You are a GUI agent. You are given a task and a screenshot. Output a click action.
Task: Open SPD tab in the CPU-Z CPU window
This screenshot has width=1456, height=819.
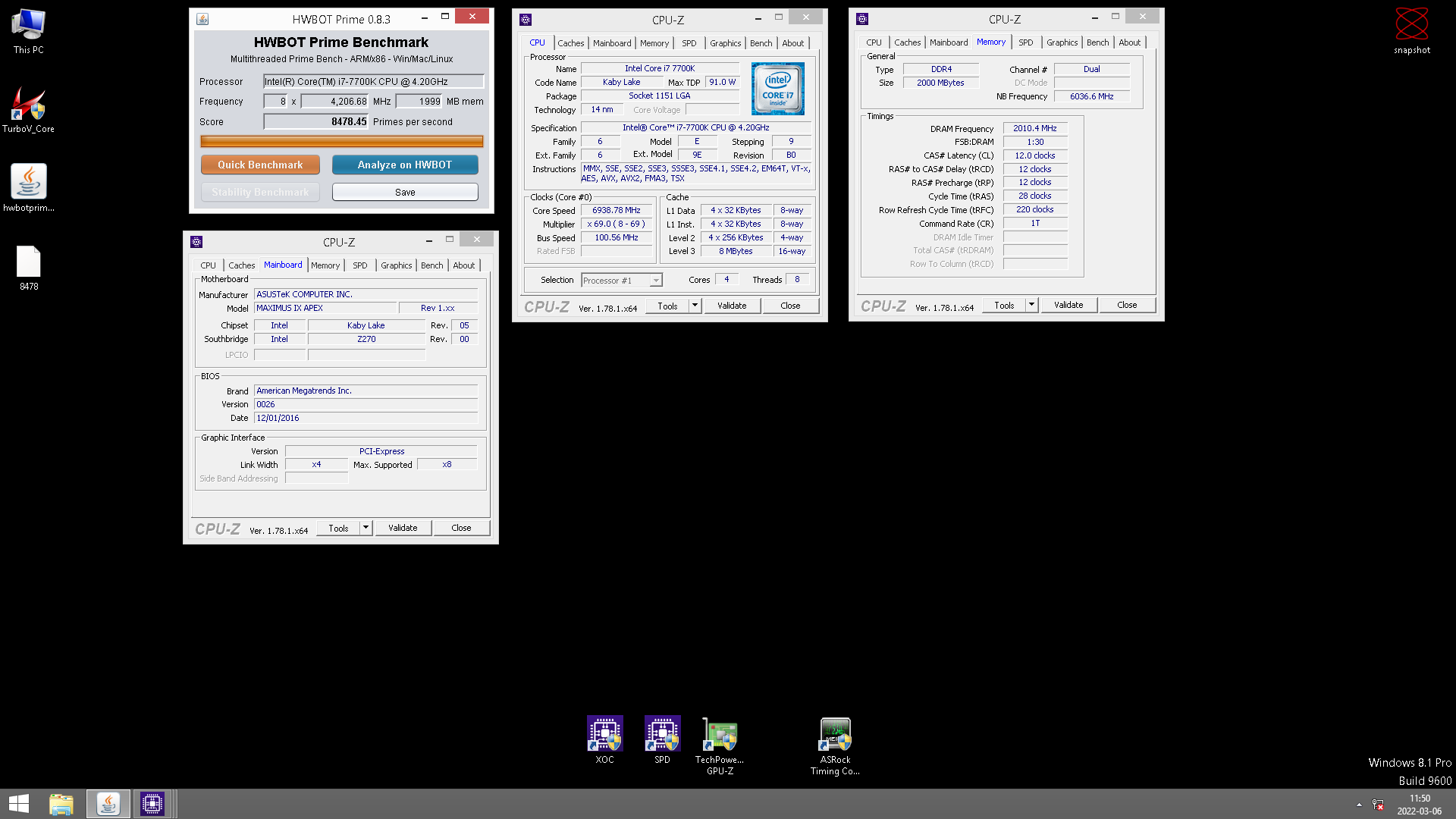click(689, 43)
